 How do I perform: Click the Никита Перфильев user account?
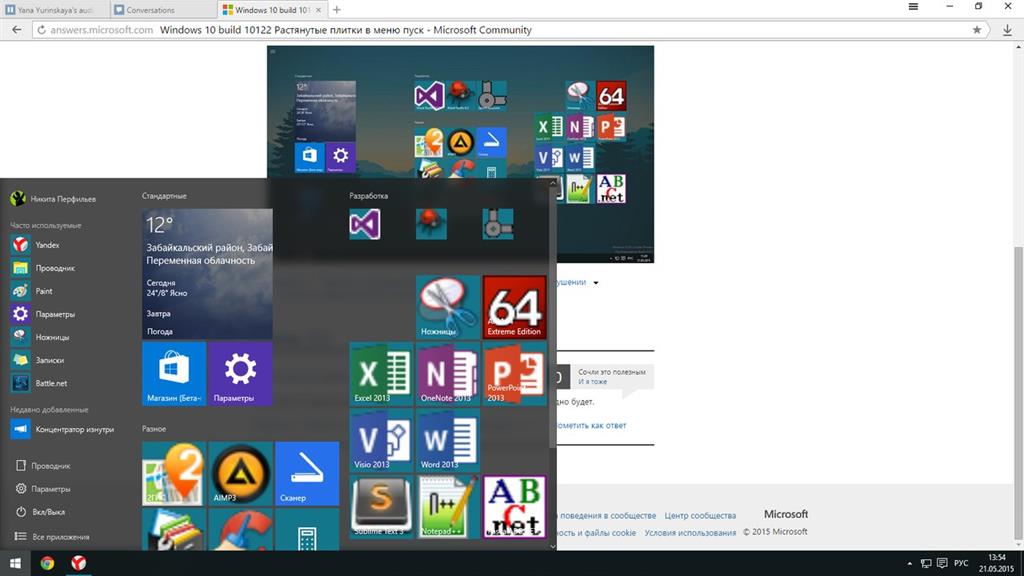[54, 199]
